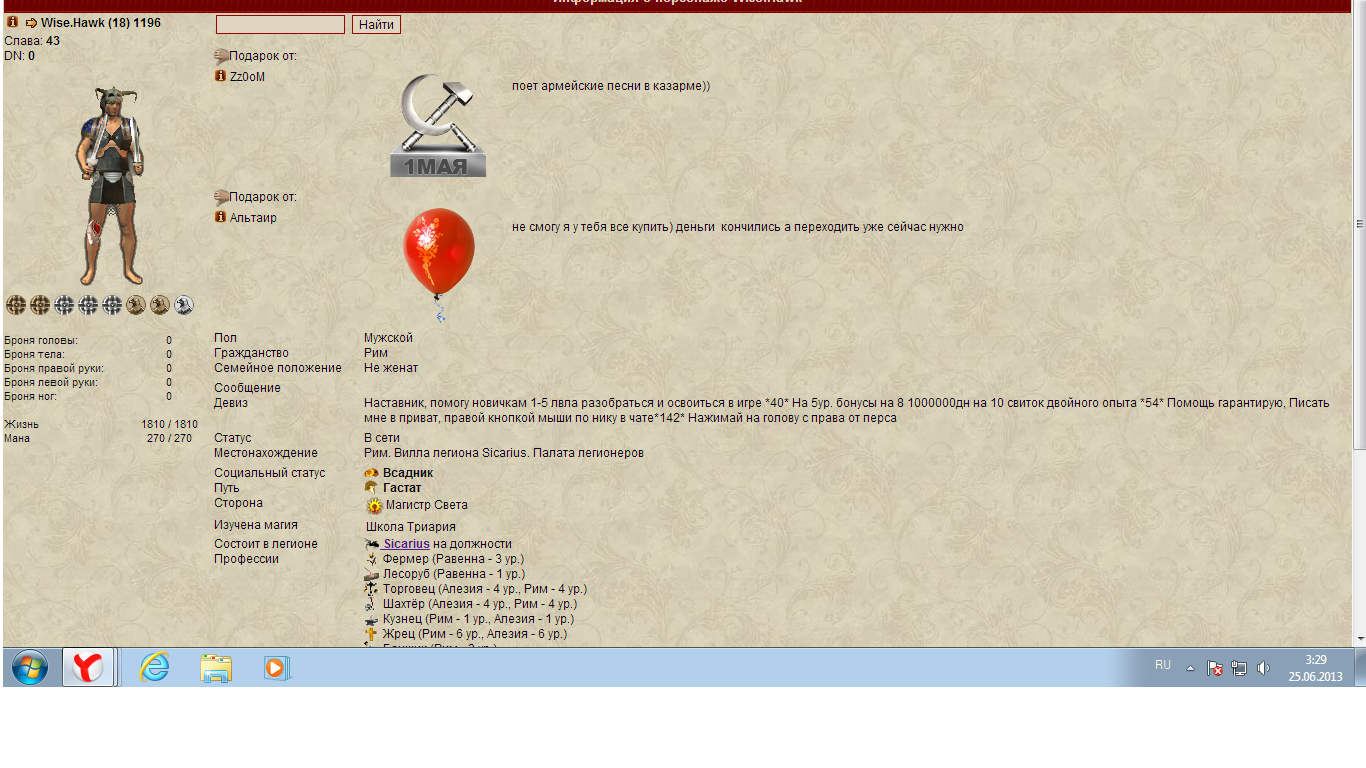This screenshot has width=1366, height=768.
Task: Click the vertical page scrollbar thumb
Action: [1359, 224]
